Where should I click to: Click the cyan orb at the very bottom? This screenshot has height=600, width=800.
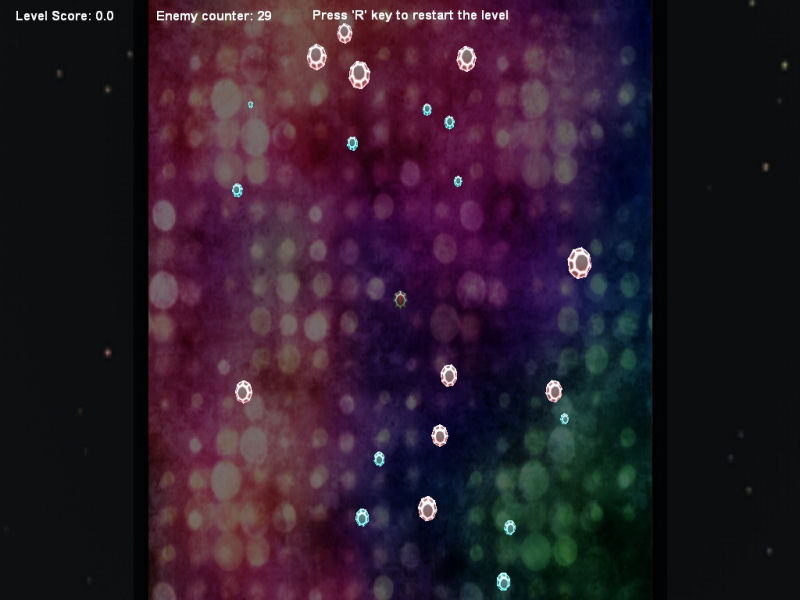[504, 582]
